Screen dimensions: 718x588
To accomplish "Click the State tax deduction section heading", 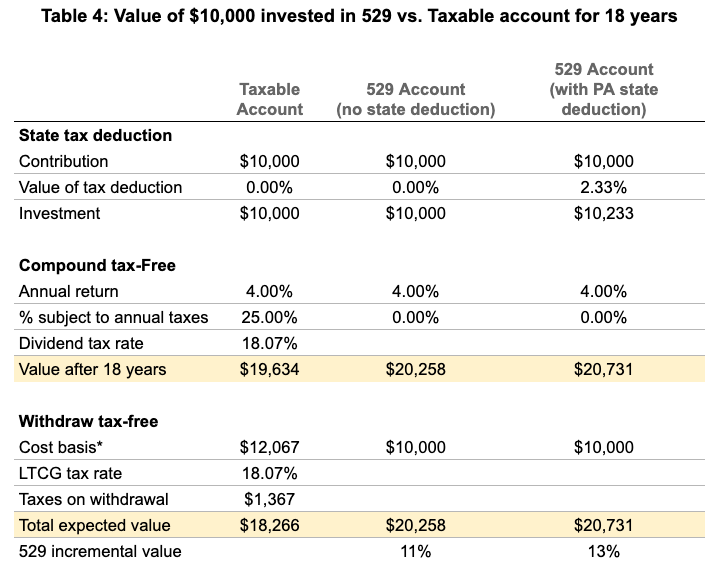I will click(x=95, y=135).
